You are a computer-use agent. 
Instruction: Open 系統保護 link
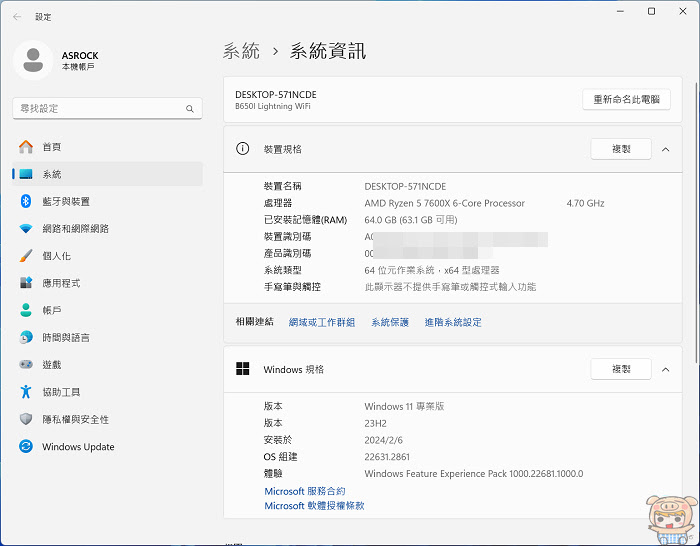(390, 322)
